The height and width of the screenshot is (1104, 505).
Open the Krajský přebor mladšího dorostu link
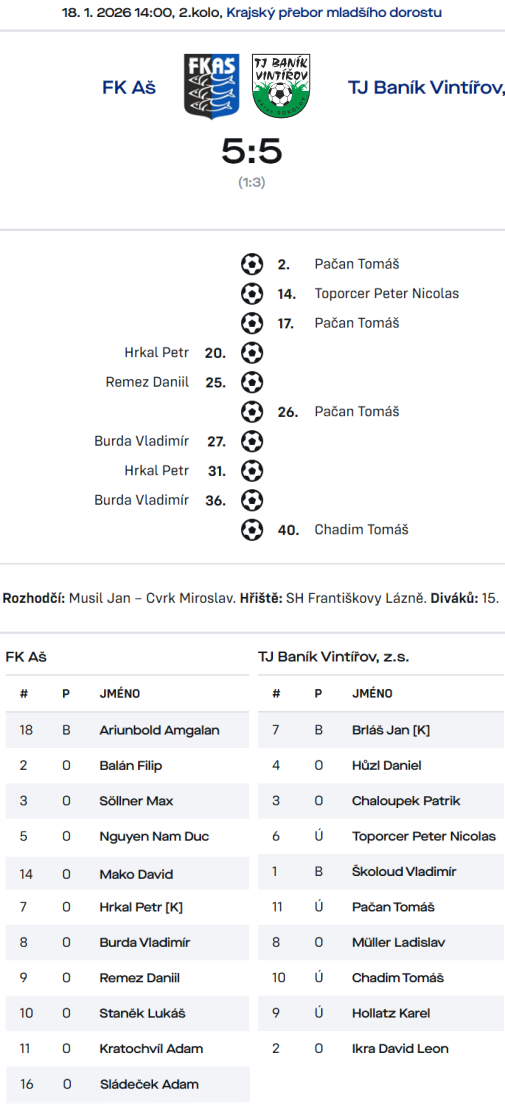pyautogui.click(x=335, y=13)
